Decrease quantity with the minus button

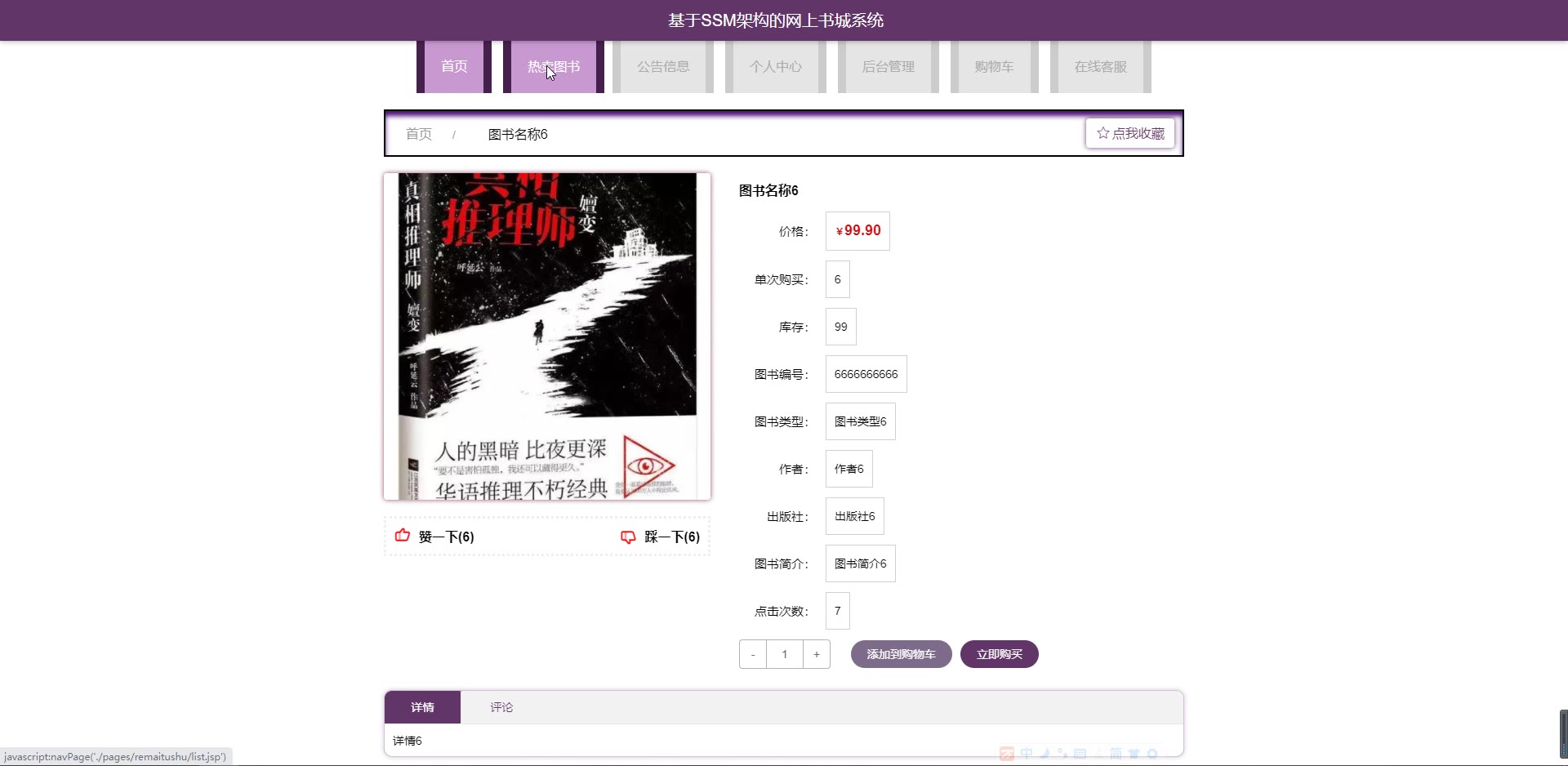coord(753,654)
